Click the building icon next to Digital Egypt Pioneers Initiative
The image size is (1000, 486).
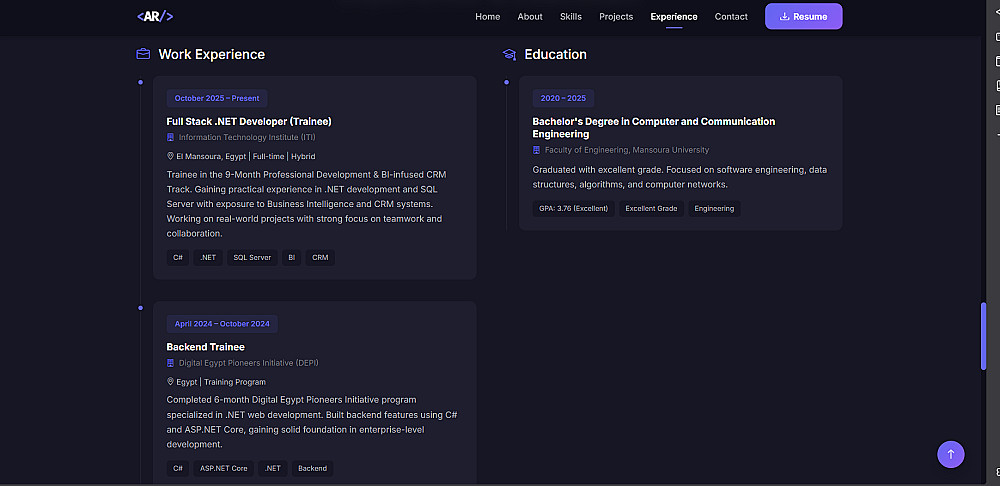171,363
